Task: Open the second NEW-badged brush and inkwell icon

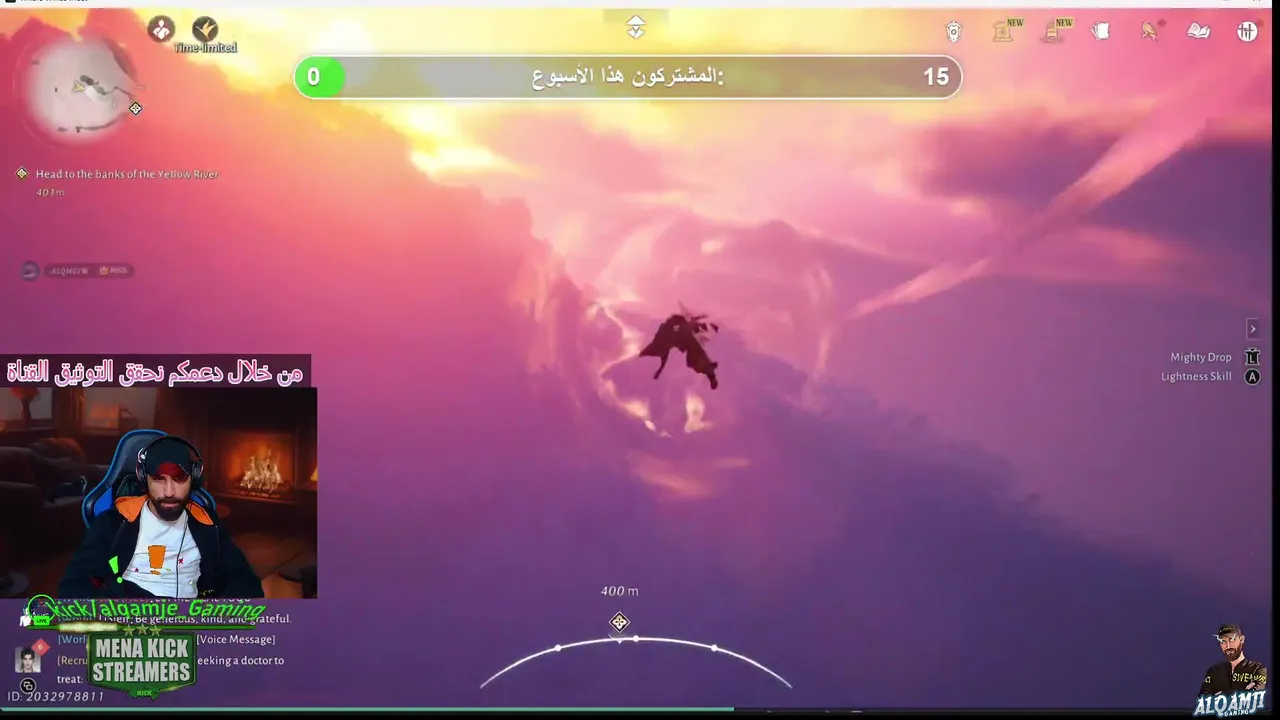Action: point(1052,32)
